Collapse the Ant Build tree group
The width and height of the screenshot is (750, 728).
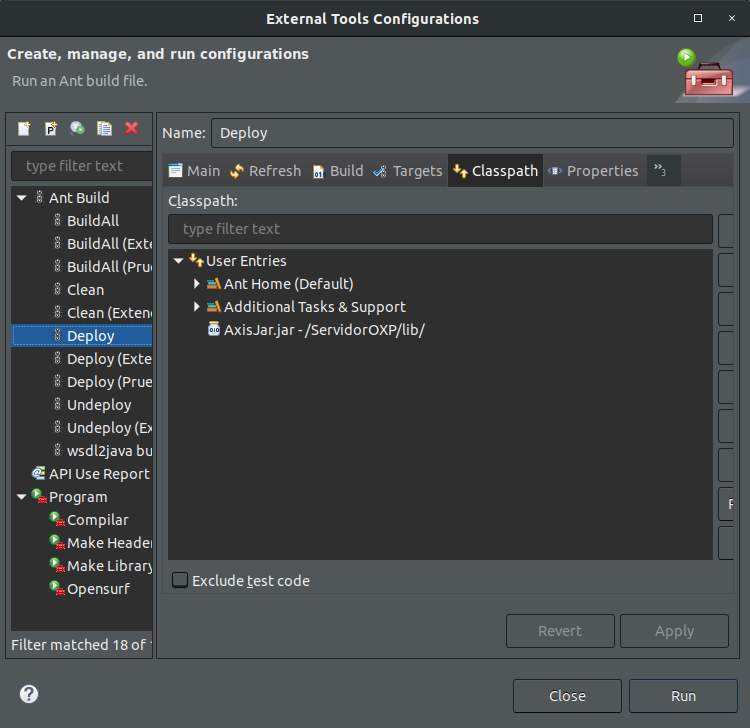22,198
